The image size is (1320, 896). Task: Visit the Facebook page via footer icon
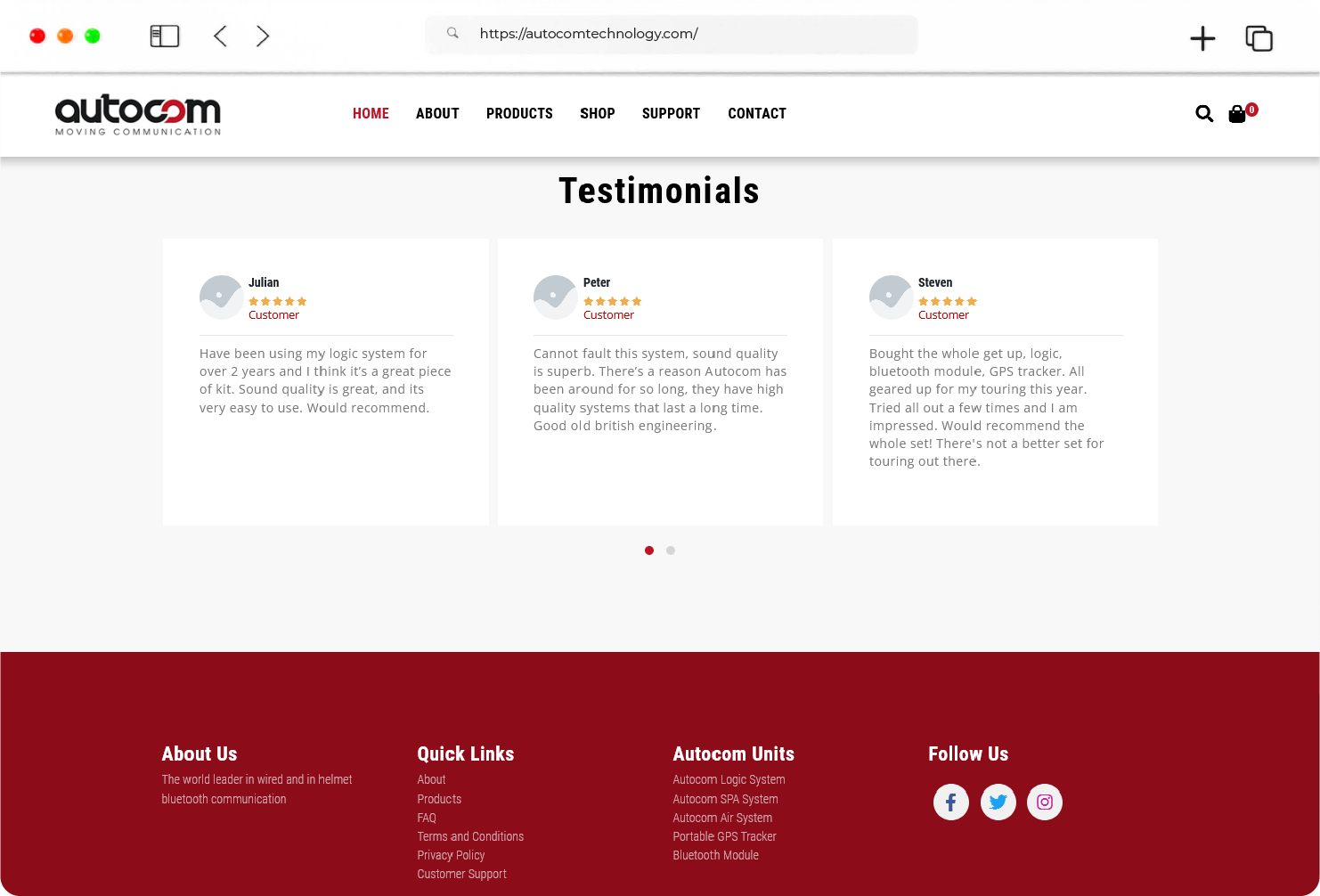pyautogui.click(x=950, y=802)
